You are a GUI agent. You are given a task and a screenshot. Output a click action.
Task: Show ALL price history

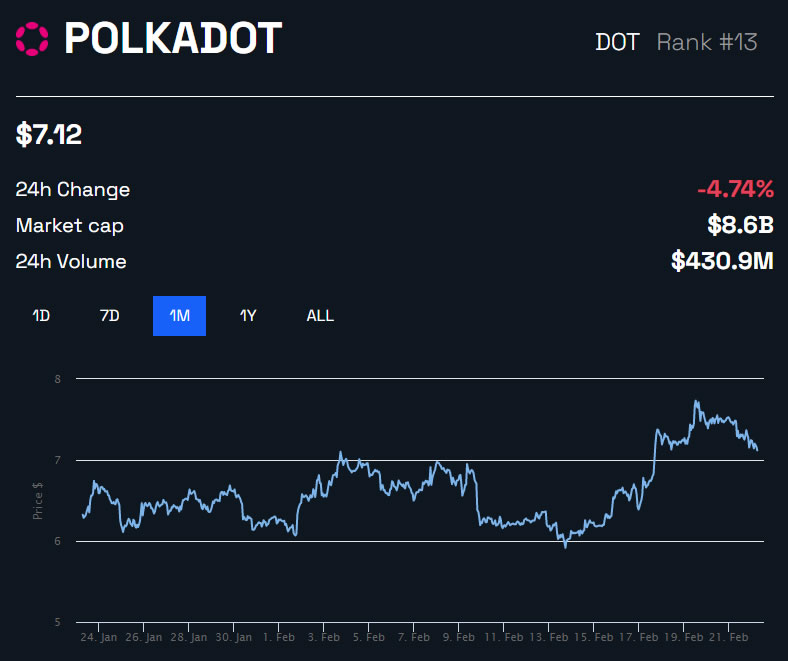click(x=320, y=316)
